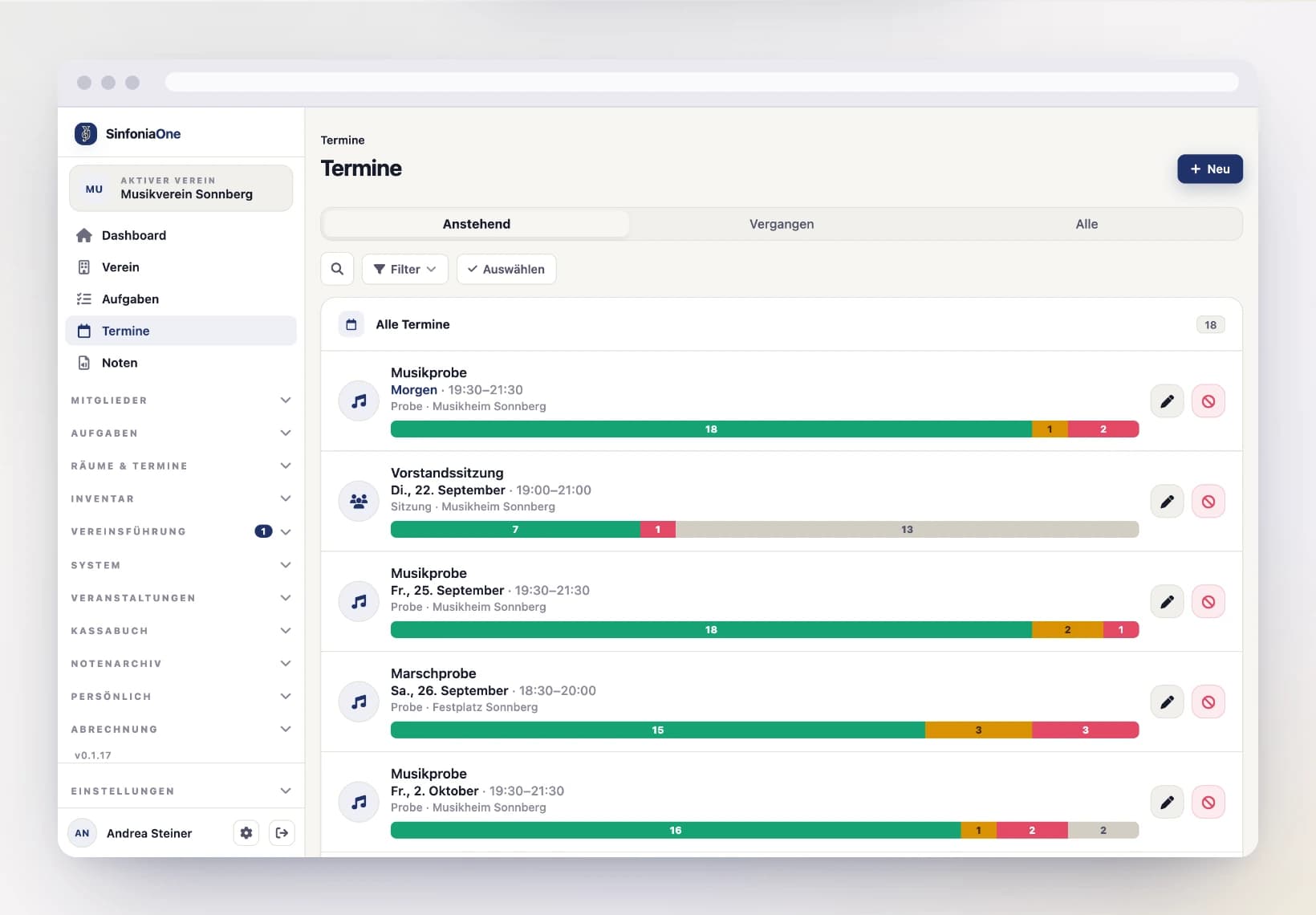Open Dashboard in the sidebar
1316x915 pixels.
tap(181, 235)
